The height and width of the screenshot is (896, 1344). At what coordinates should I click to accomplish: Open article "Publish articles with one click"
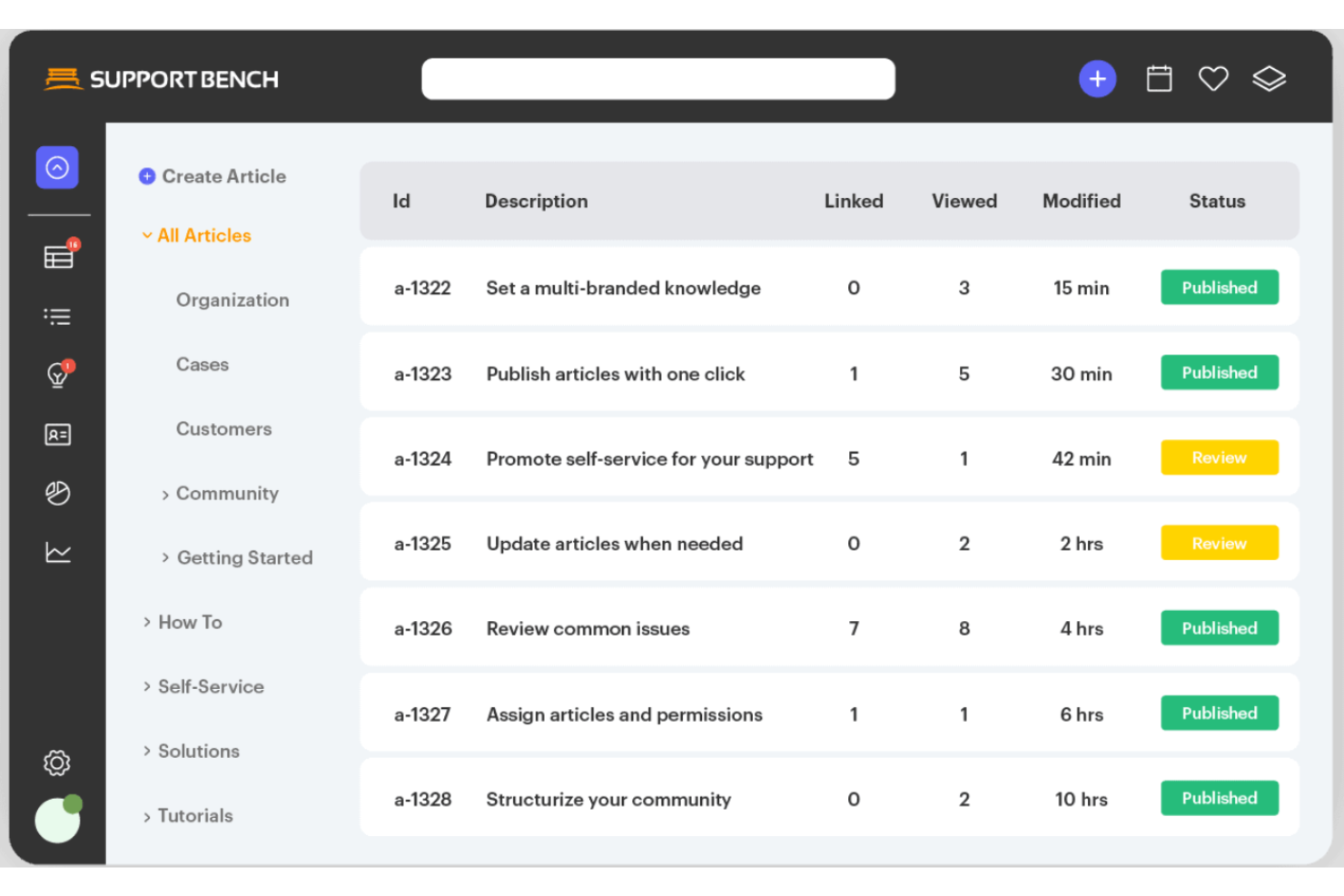point(616,374)
